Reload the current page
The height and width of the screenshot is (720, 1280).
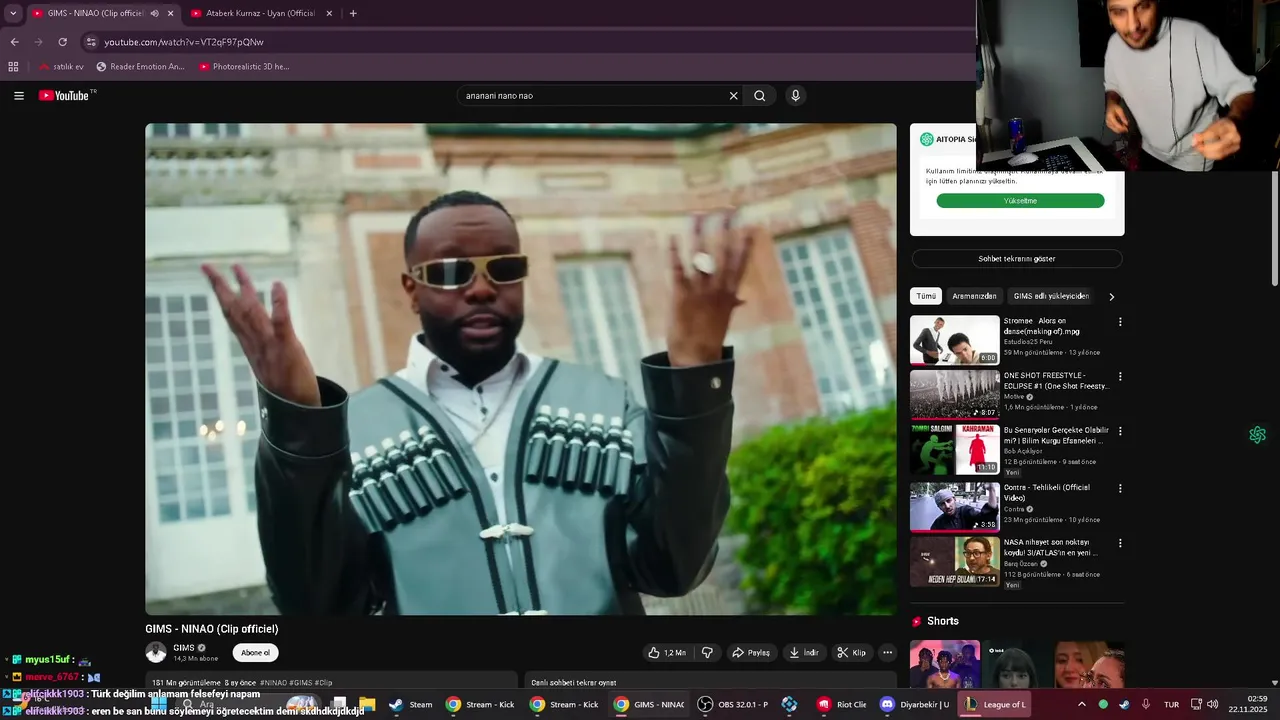pos(62,42)
